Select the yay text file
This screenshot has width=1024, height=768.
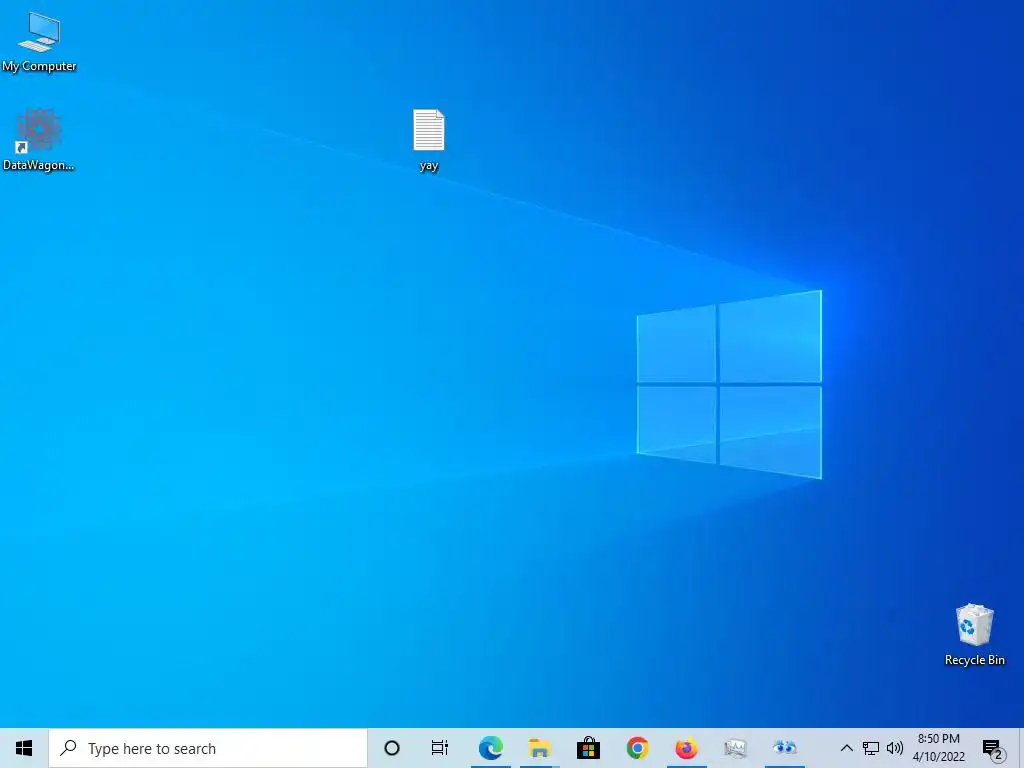tap(428, 140)
